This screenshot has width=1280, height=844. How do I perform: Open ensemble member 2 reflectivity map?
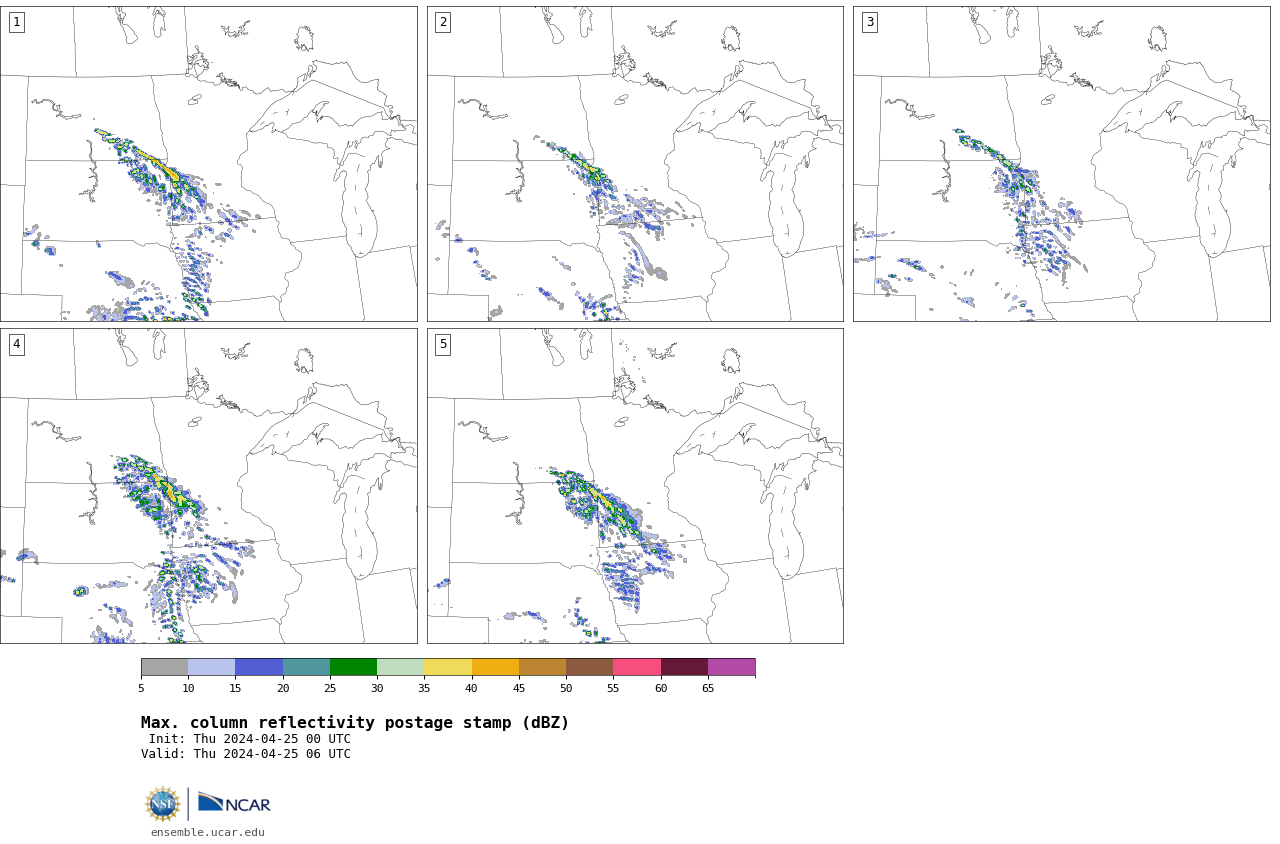point(635,163)
